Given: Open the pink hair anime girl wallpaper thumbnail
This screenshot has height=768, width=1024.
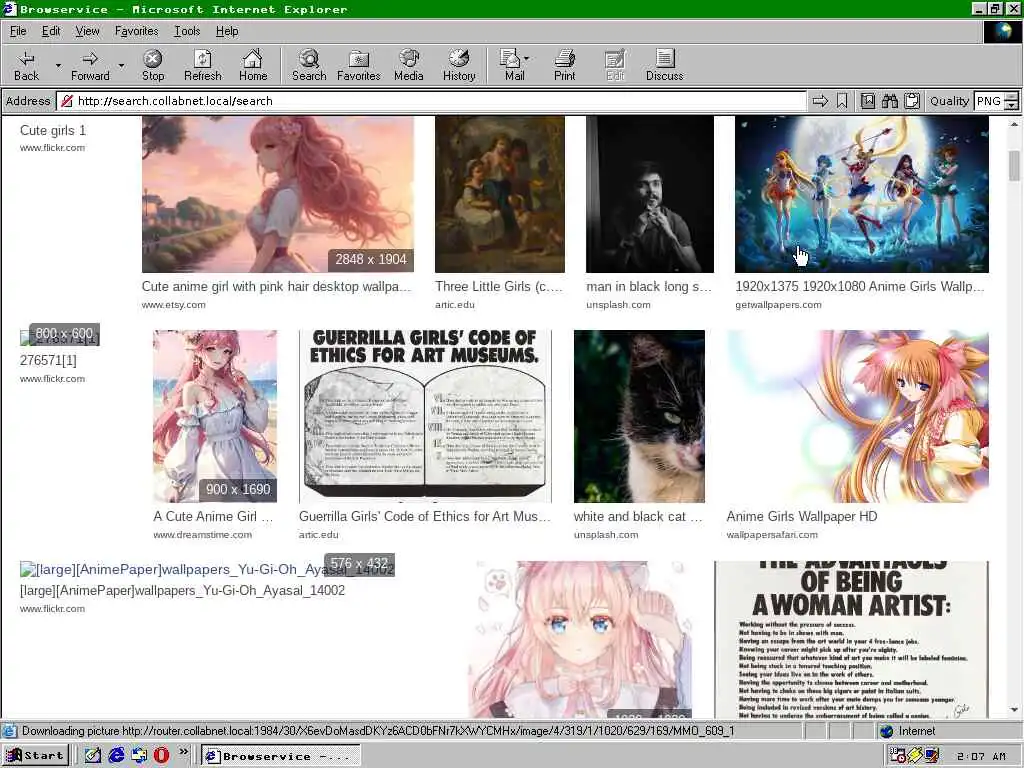Looking at the screenshot, I should (278, 194).
